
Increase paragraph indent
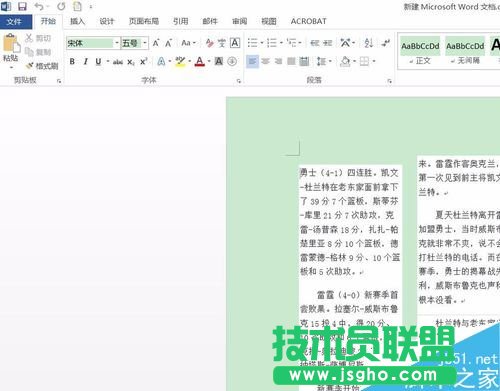click(328, 43)
